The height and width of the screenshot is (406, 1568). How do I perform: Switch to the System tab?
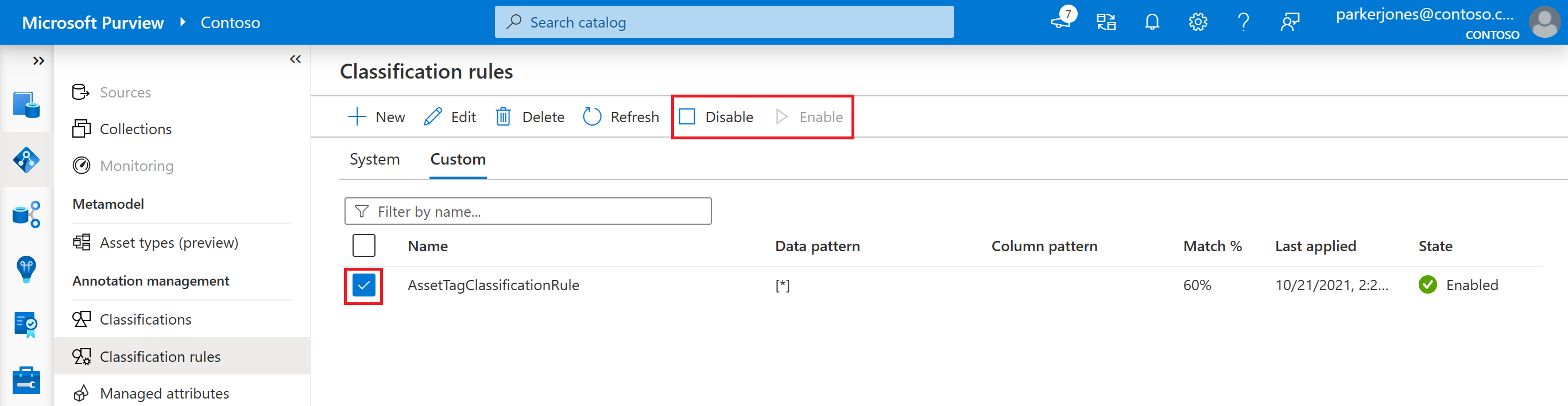tap(374, 159)
